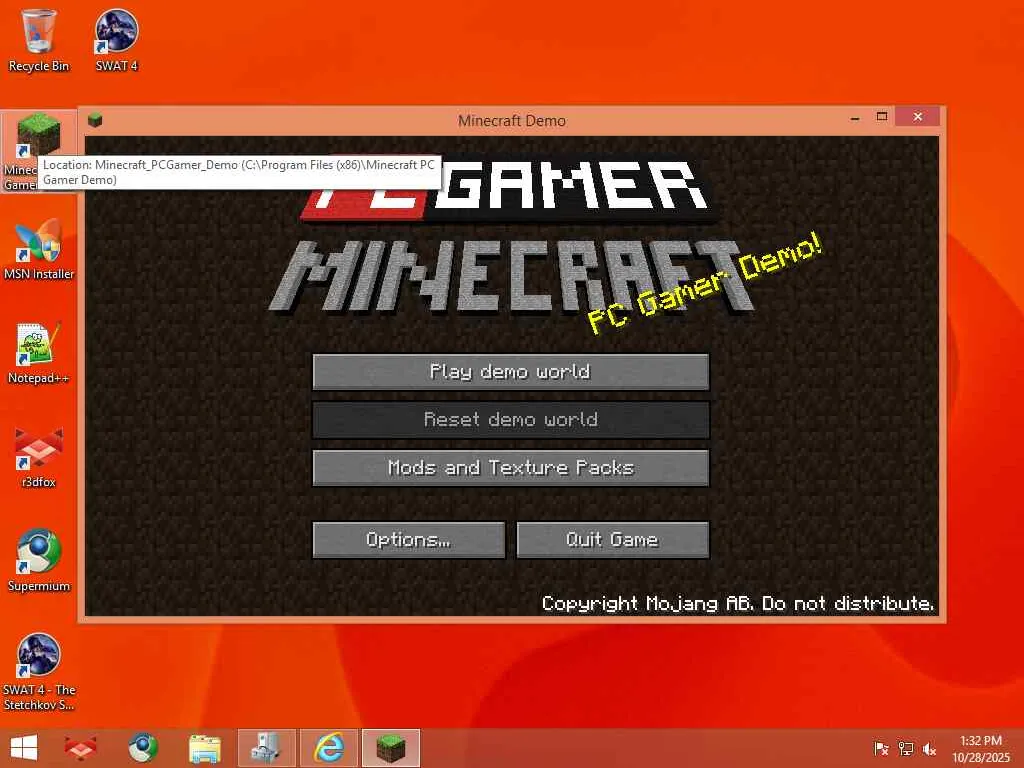
Task: Launch the Notepad++ desktop shortcut
Action: [x=39, y=353]
